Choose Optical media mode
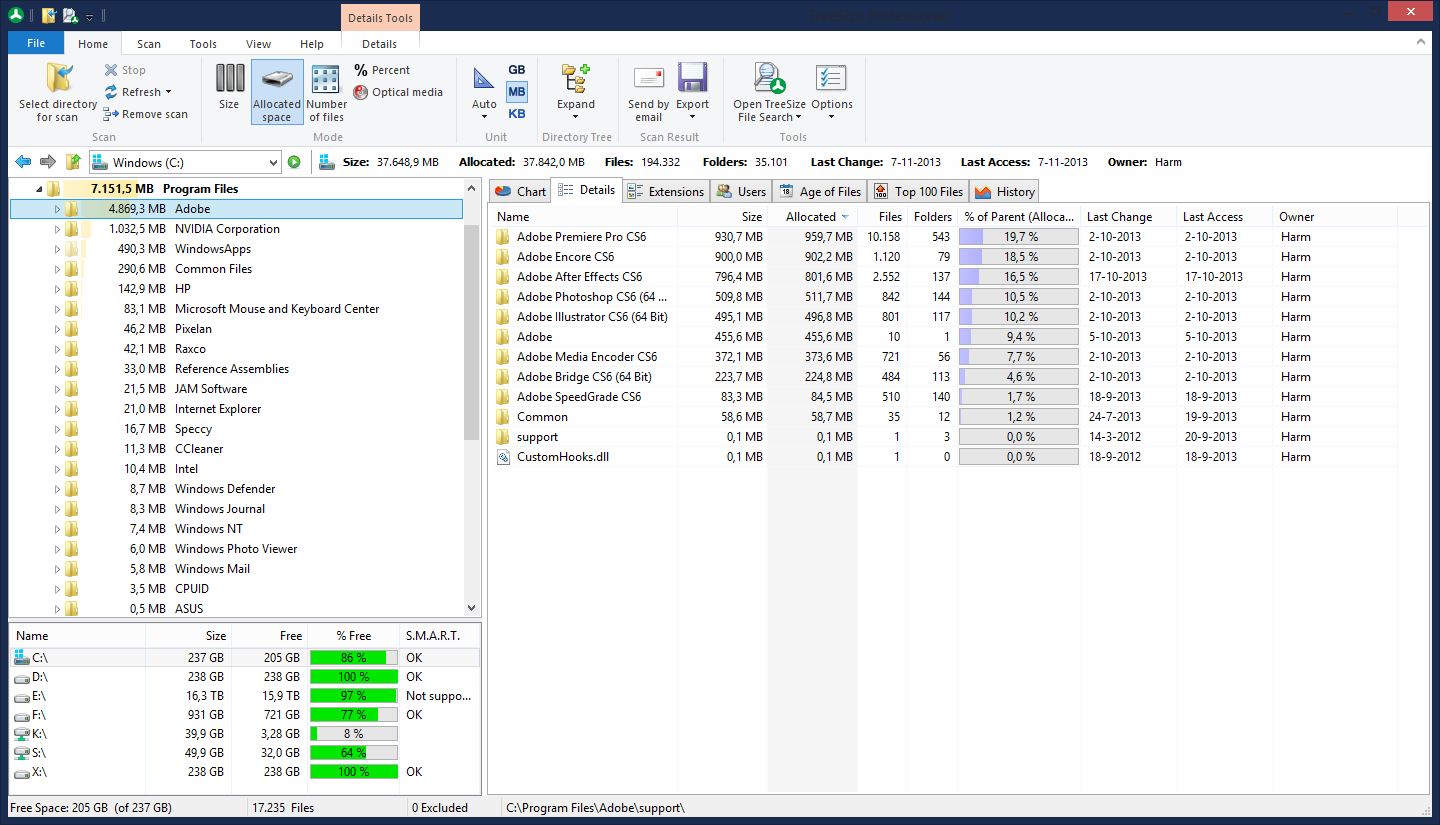The width and height of the screenshot is (1440, 825). pos(398,92)
